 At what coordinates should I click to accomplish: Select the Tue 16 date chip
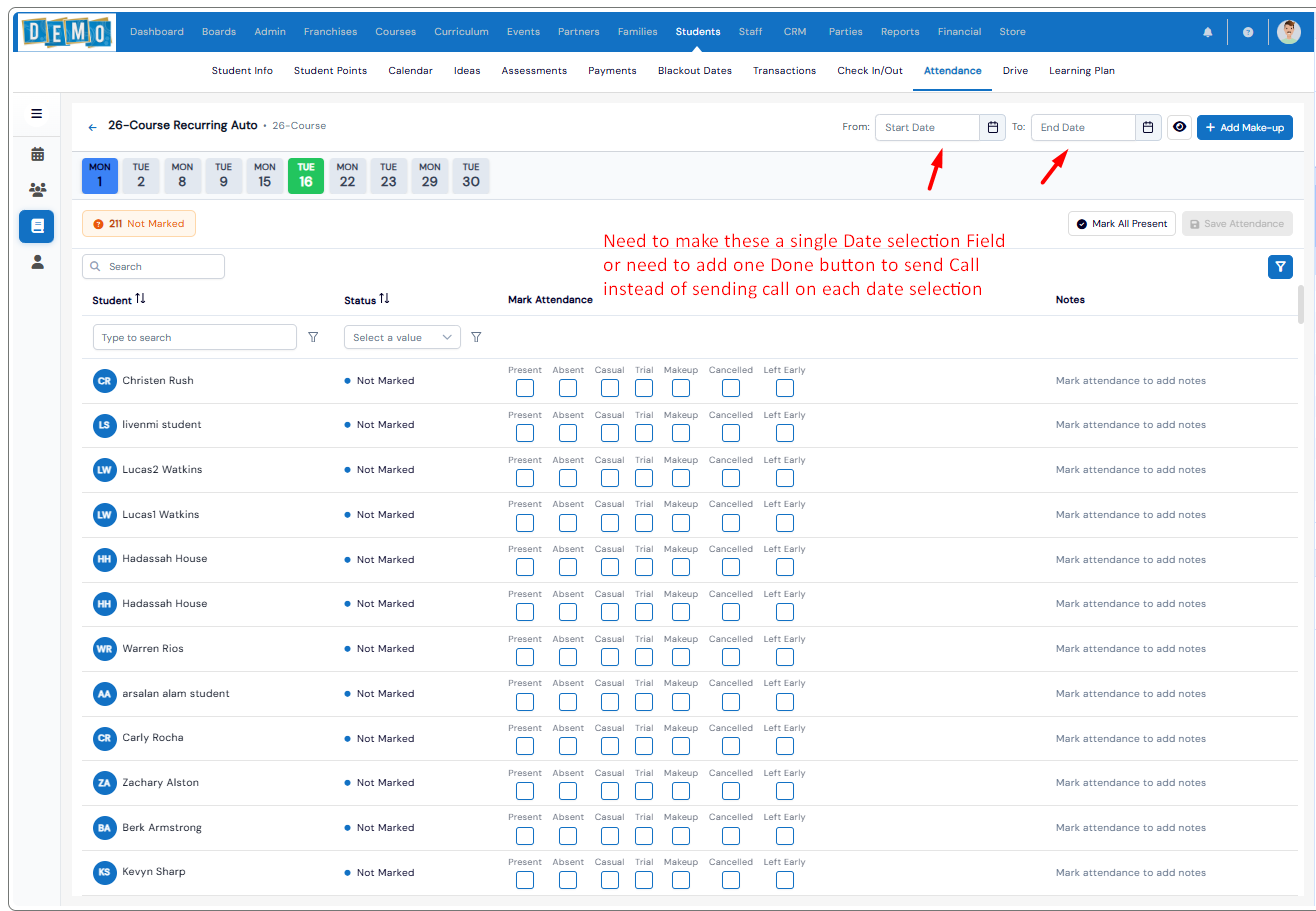tap(306, 176)
